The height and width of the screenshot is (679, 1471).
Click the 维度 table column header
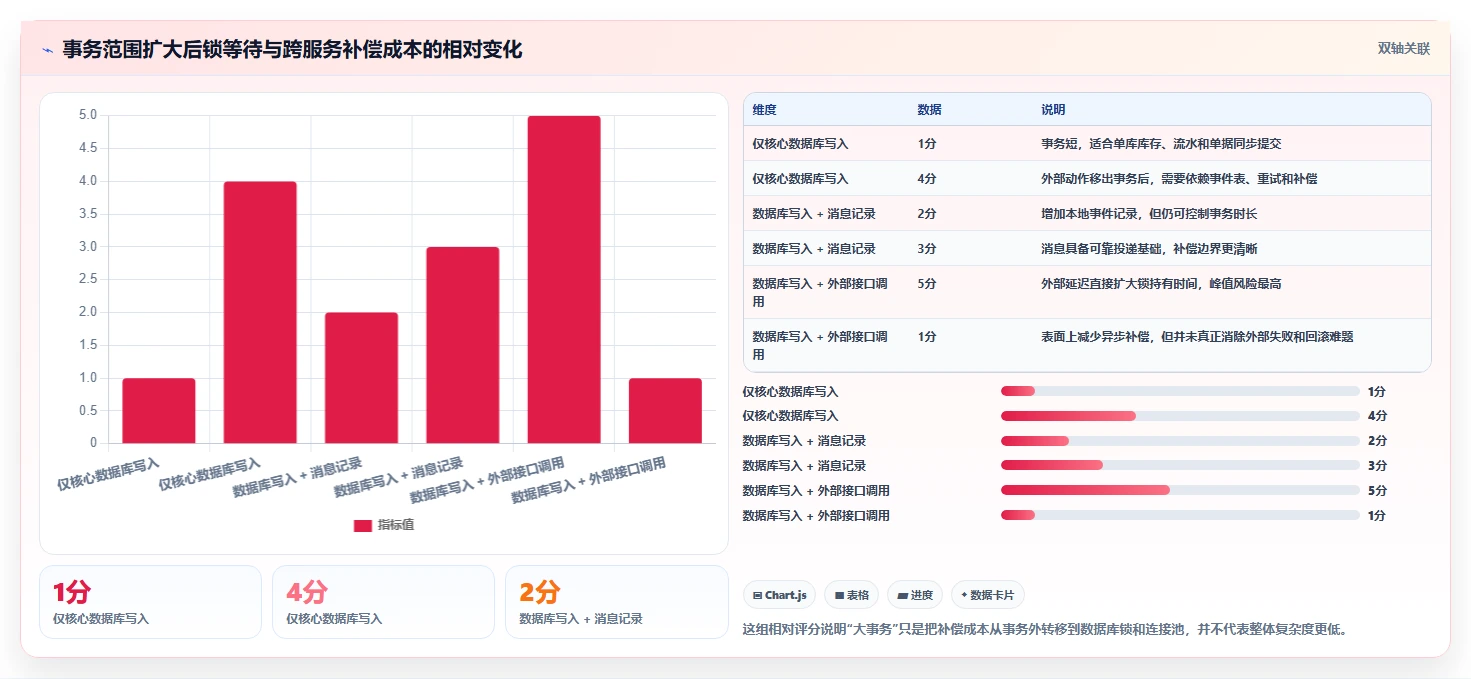[x=765, y=109]
